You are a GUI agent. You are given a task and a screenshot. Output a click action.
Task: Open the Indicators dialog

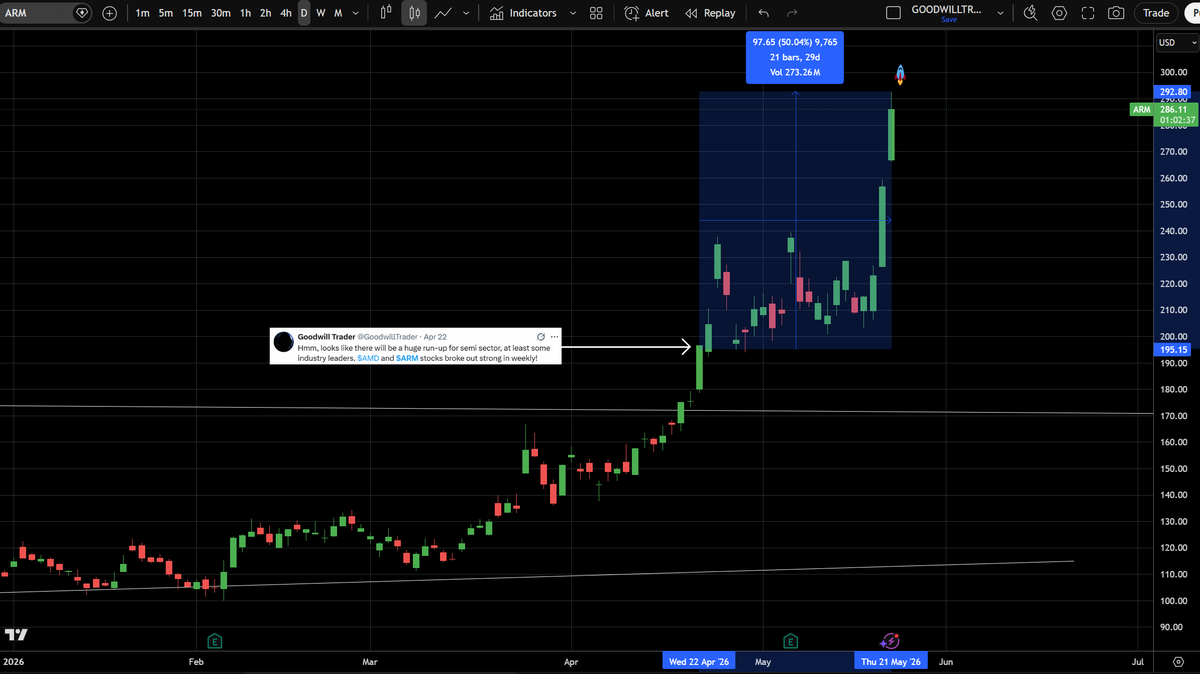(x=523, y=13)
